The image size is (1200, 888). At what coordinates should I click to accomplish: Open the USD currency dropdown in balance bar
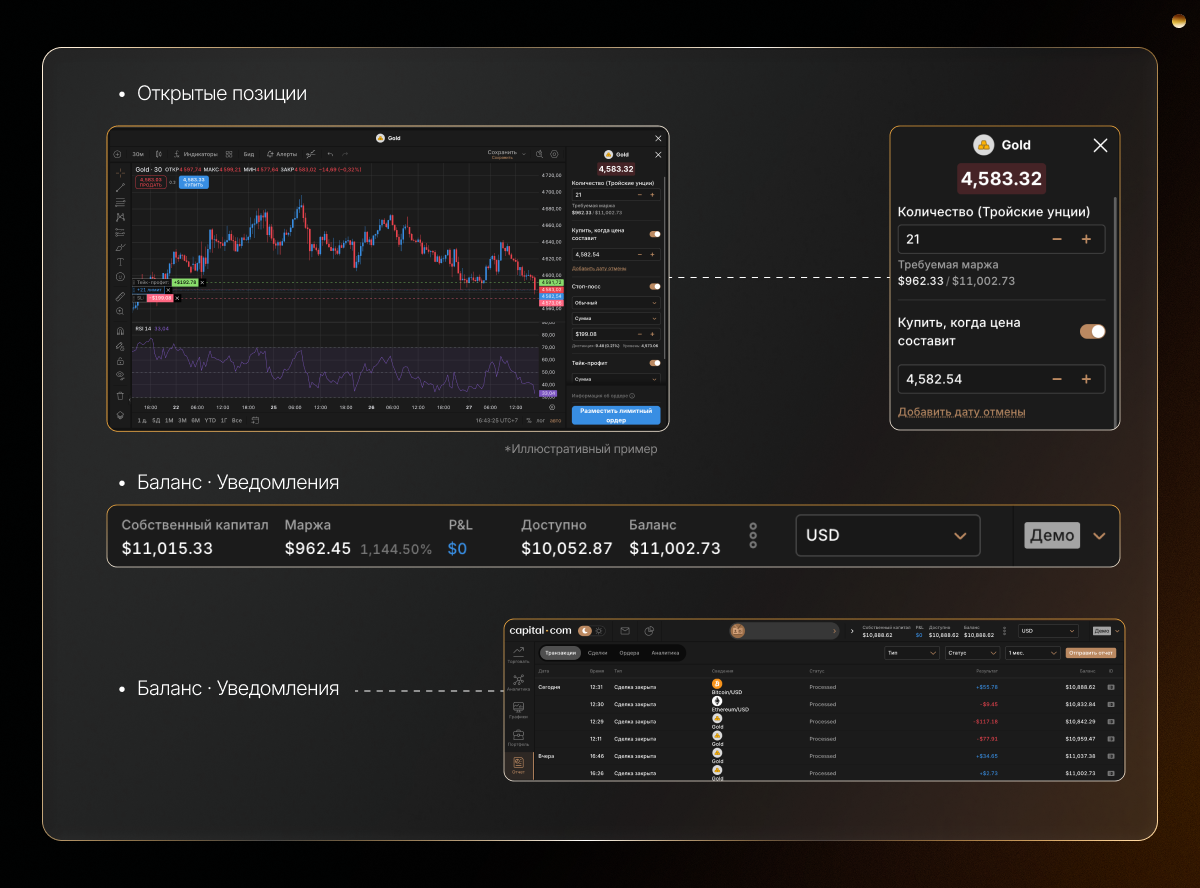coord(888,535)
